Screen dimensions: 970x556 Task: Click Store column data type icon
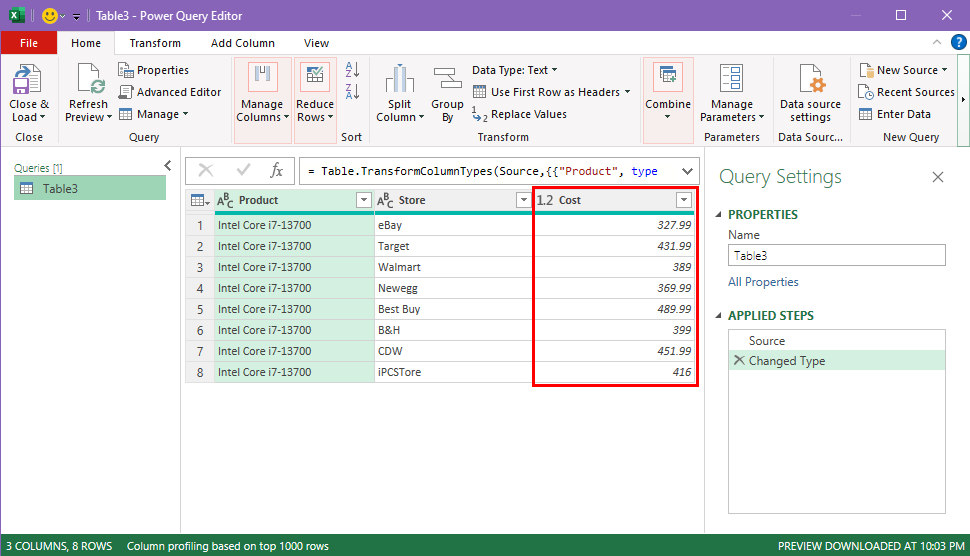[385, 200]
